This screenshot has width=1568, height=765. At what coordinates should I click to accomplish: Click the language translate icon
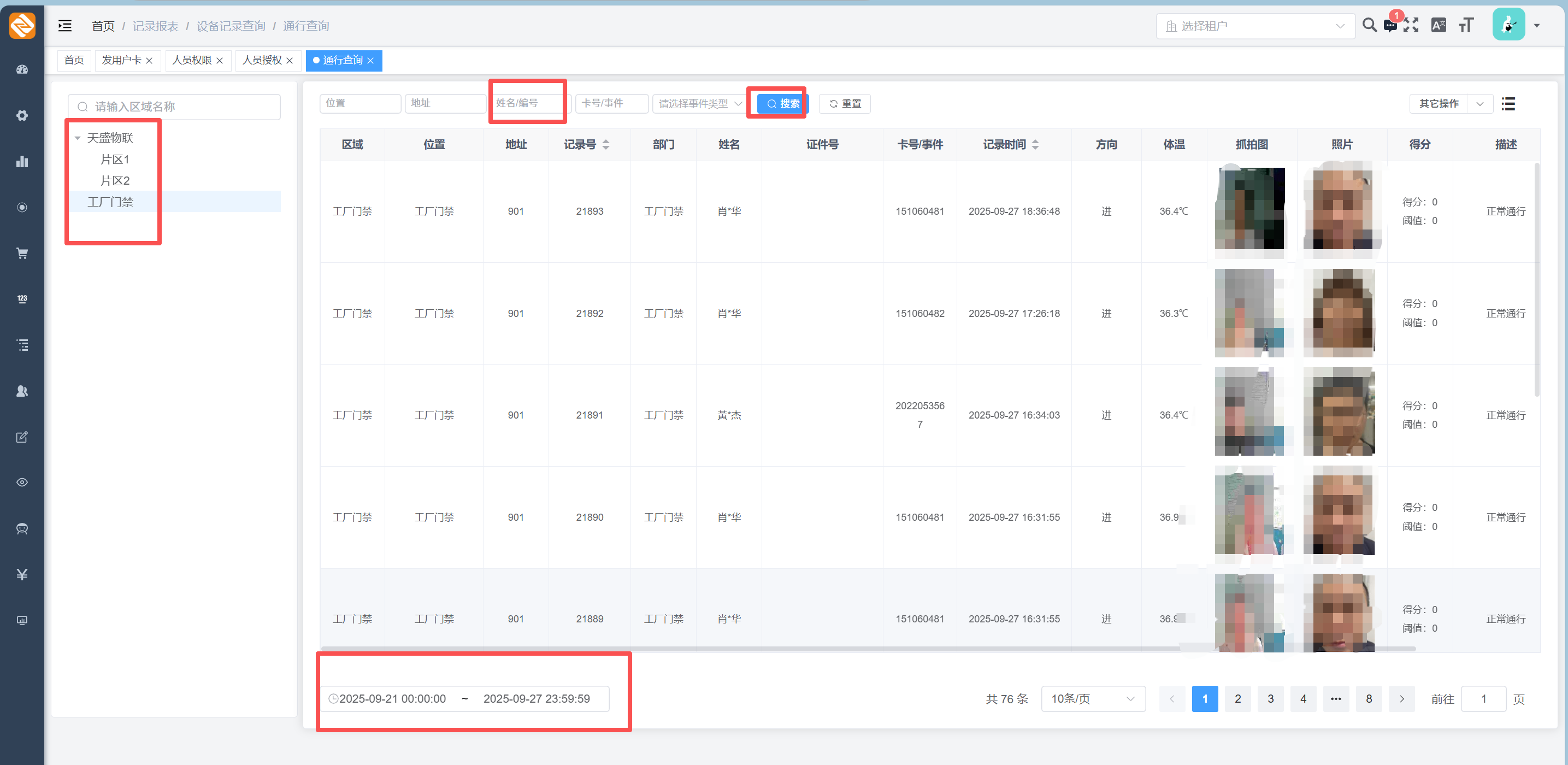[x=1439, y=26]
